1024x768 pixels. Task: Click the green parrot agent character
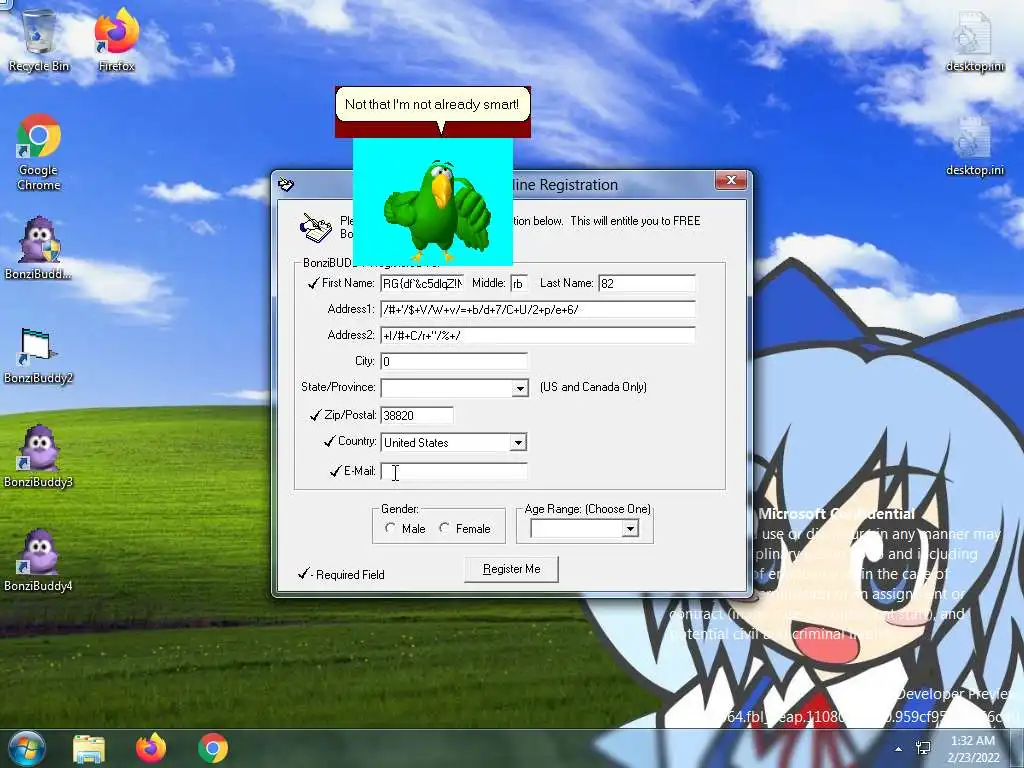coord(436,210)
